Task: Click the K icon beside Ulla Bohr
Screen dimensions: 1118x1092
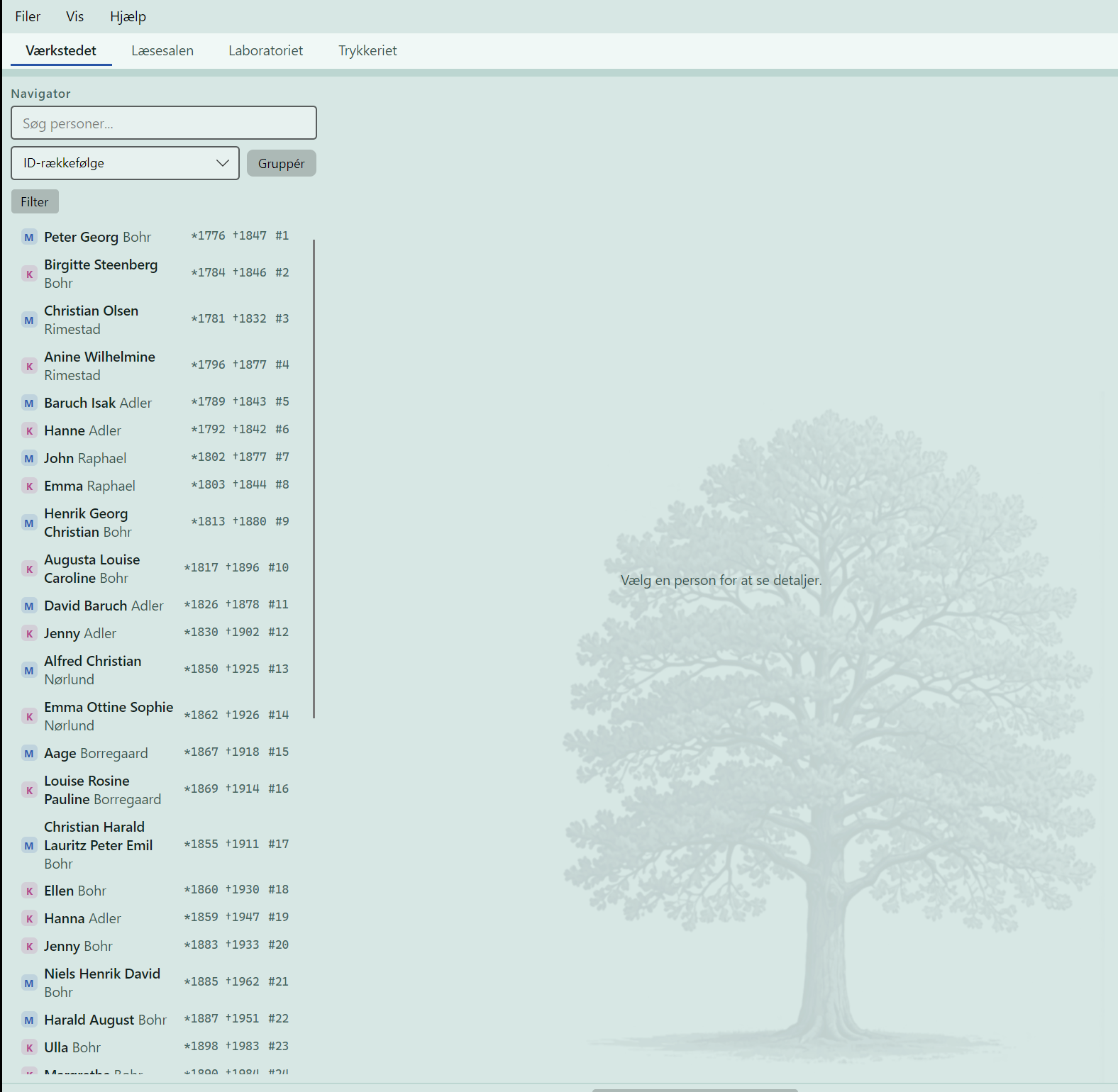Action: click(x=29, y=1047)
